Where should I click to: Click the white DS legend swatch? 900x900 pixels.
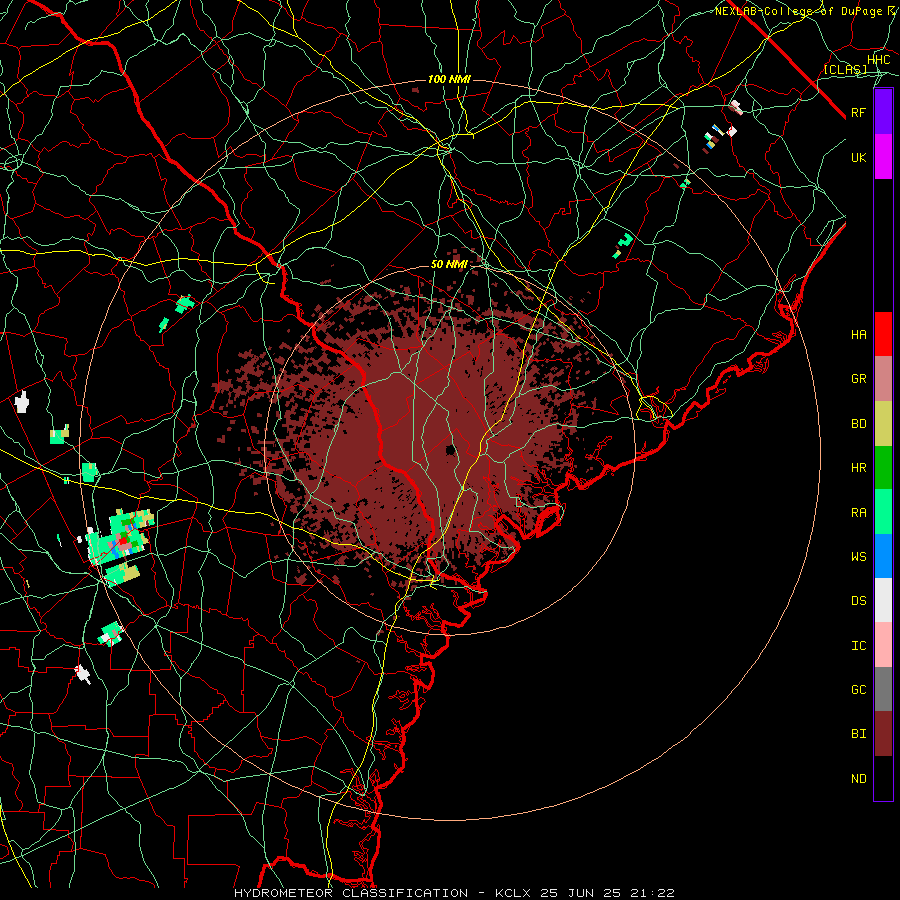pos(883,600)
